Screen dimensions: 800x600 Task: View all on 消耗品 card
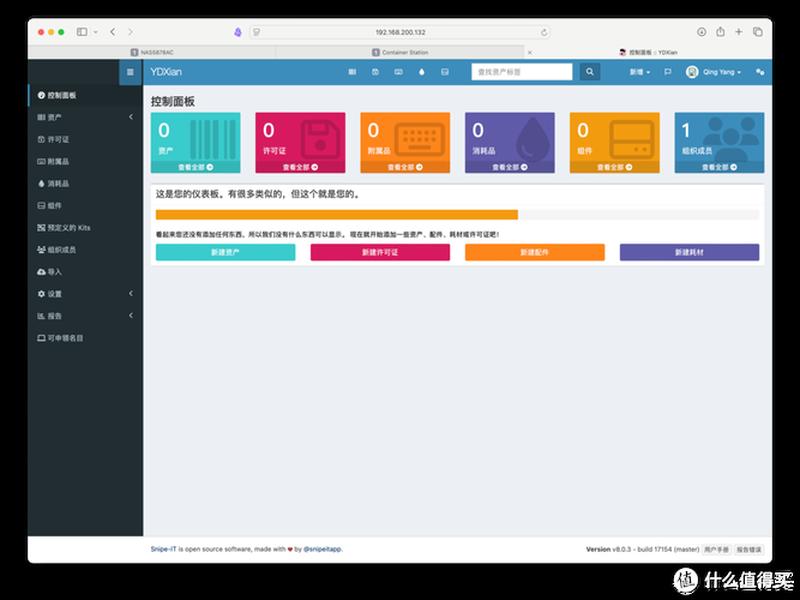510,167
